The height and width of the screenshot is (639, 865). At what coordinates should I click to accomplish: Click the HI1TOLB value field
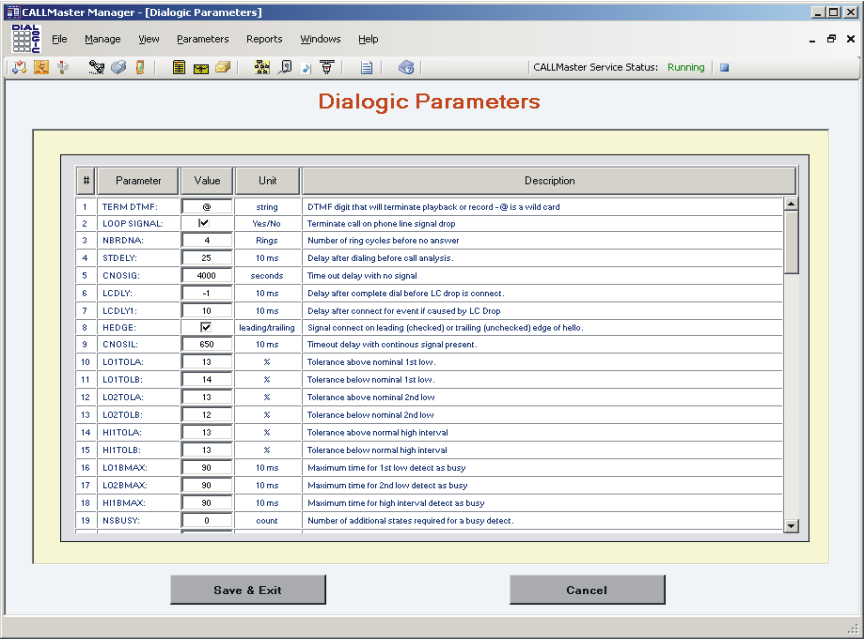coord(207,450)
